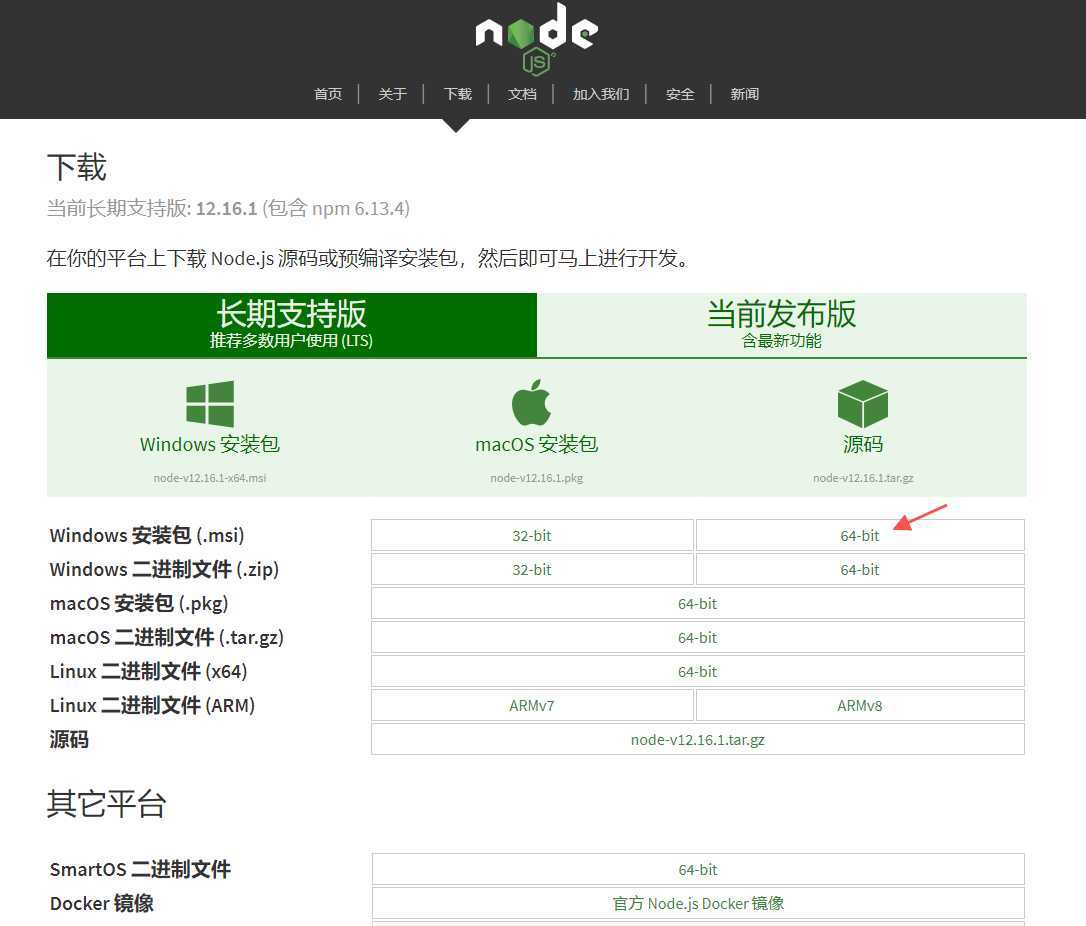Click the 下载 page heading
The height and width of the screenshot is (926, 1086).
coord(77,167)
